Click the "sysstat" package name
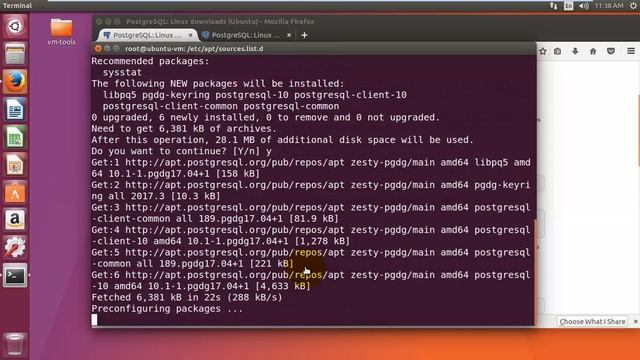The image size is (640, 360). [x=122, y=73]
